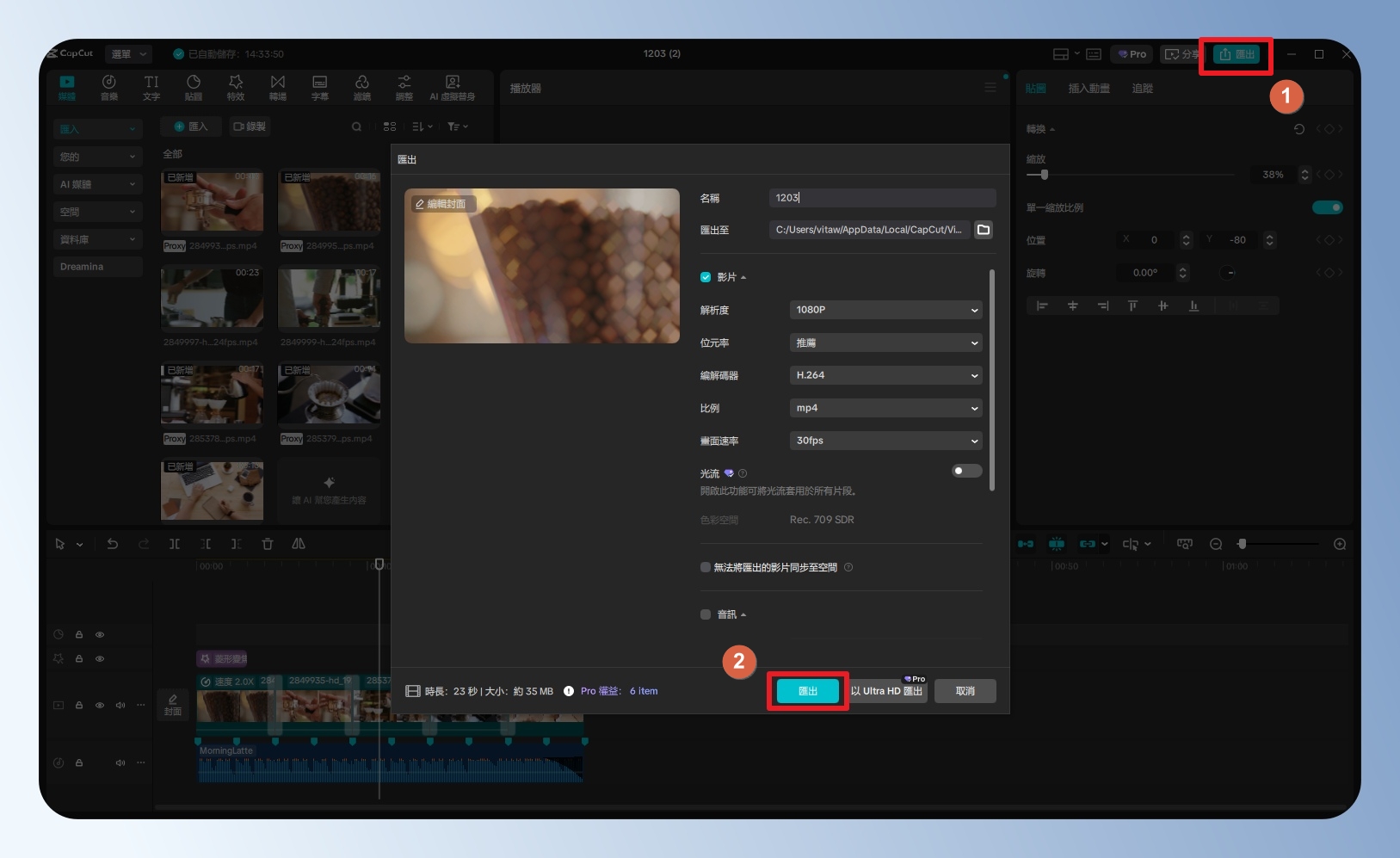Expand the 30fps frame rate dropdown
This screenshot has width=1400, height=858.
(x=885, y=441)
